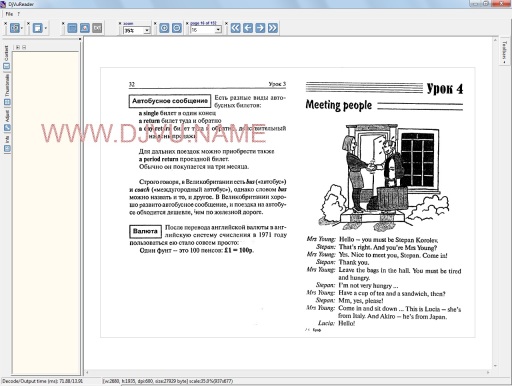Go to the next page arrow
The image size is (512, 386).
(260, 28)
